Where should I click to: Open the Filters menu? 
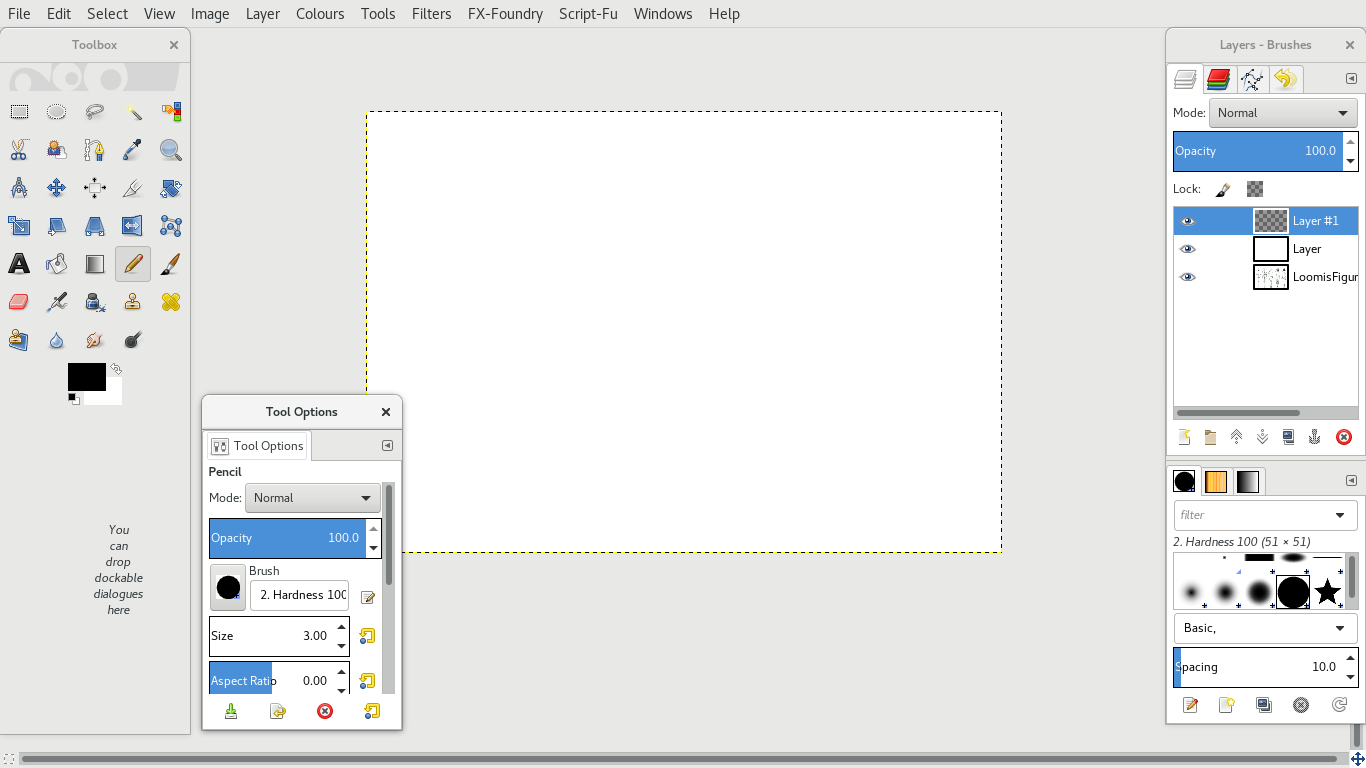pos(431,14)
